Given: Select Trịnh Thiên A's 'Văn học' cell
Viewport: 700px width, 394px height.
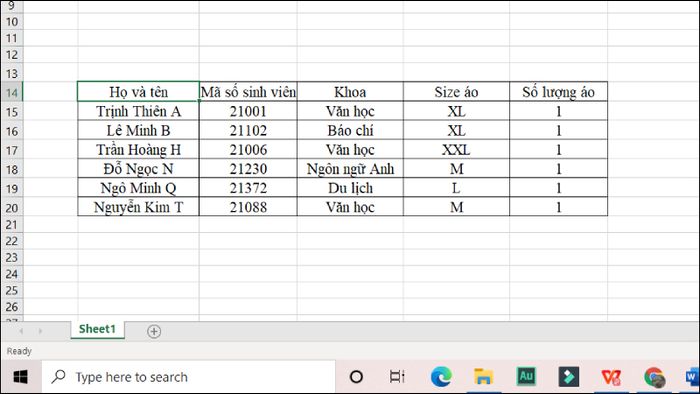Looking at the screenshot, I should [x=350, y=111].
